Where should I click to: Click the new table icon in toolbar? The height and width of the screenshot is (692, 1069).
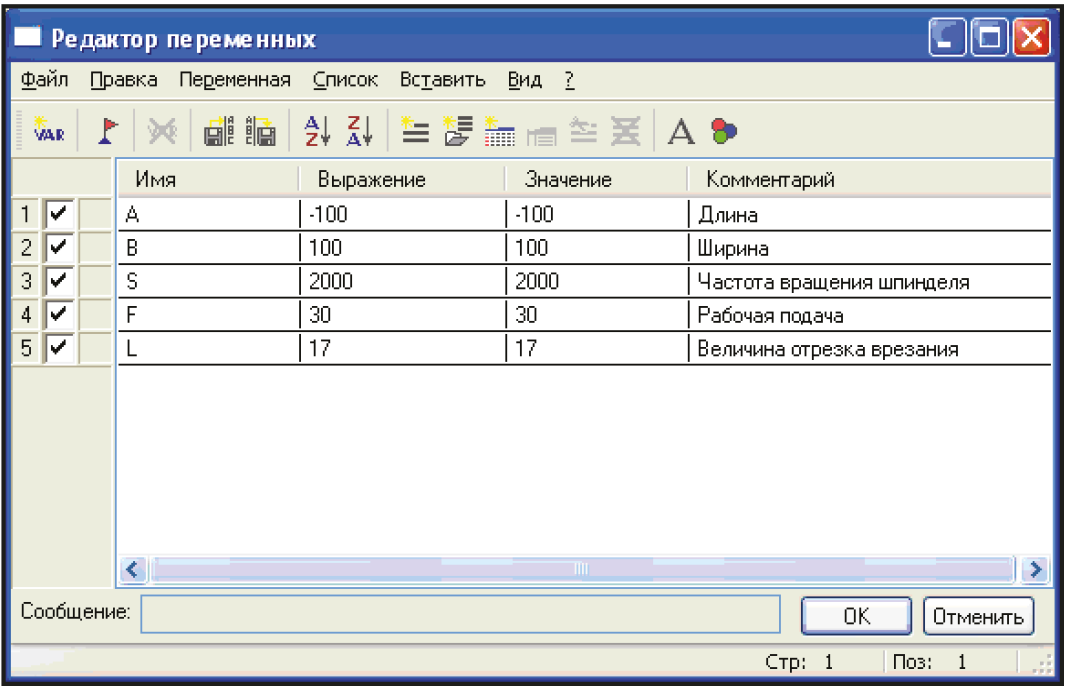coord(499,131)
